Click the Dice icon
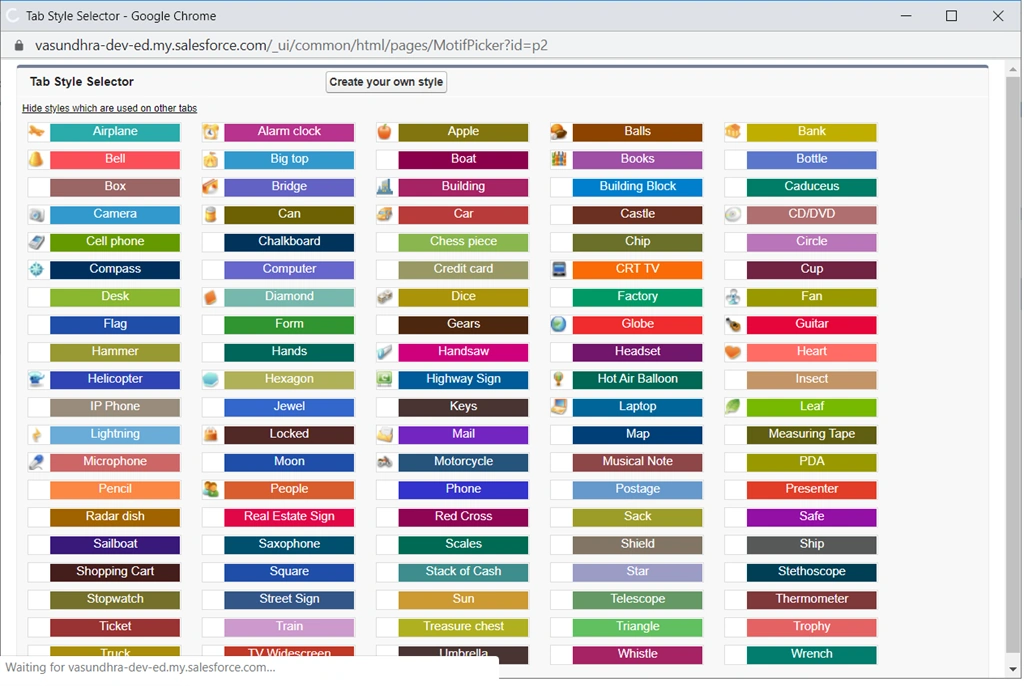This screenshot has width=1024, height=686. point(385,297)
